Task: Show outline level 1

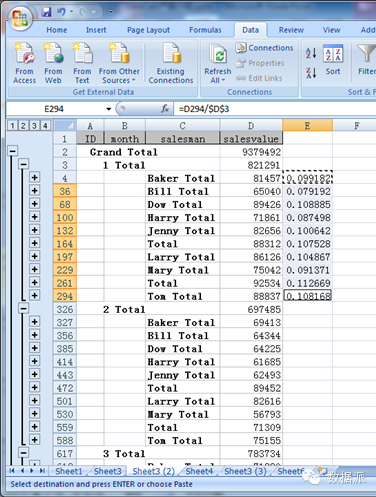Action: [12, 126]
